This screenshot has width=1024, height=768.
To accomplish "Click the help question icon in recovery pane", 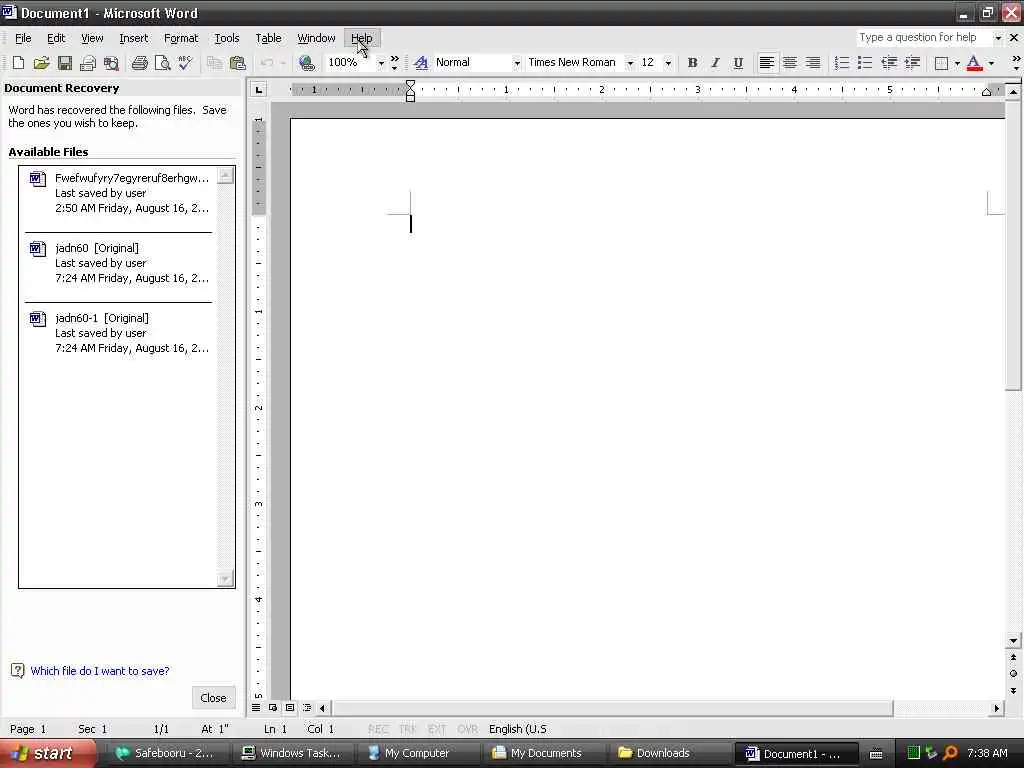I will (18, 671).
